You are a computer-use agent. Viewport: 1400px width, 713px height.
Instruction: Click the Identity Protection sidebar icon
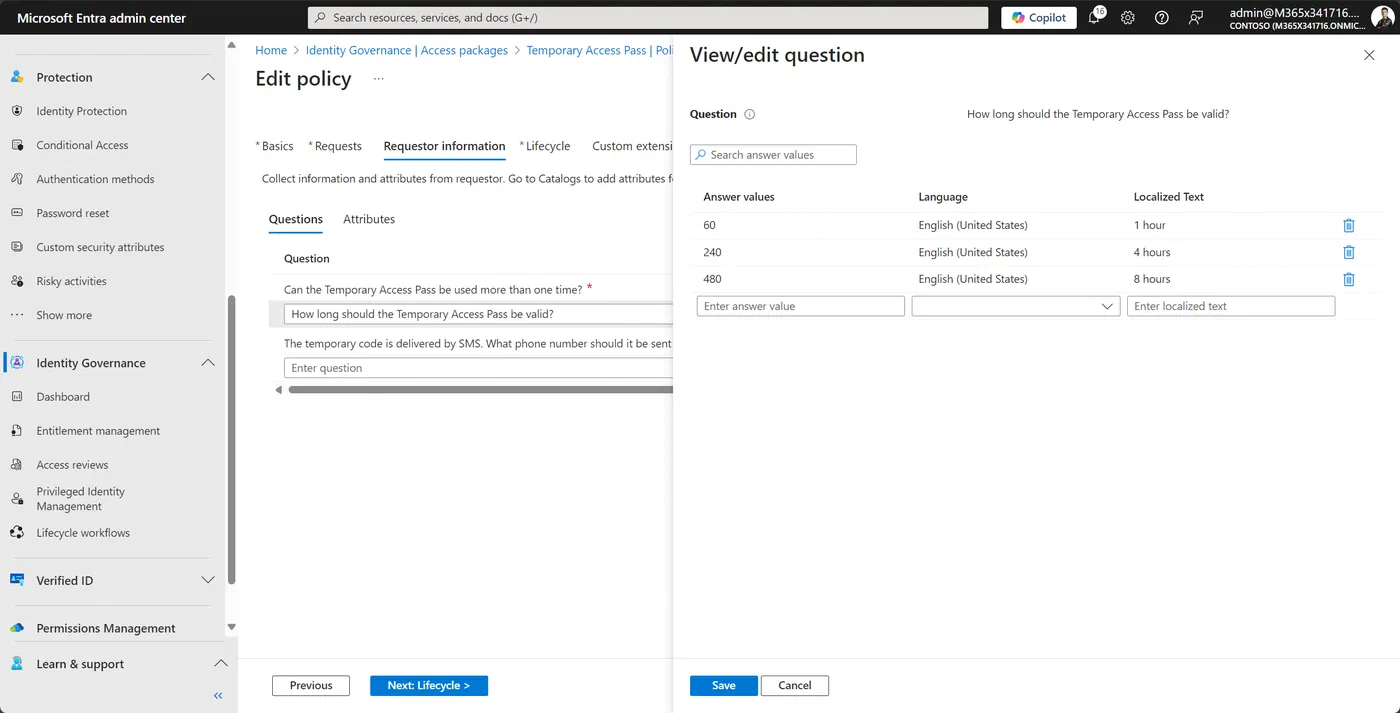[x=17, y=111]
